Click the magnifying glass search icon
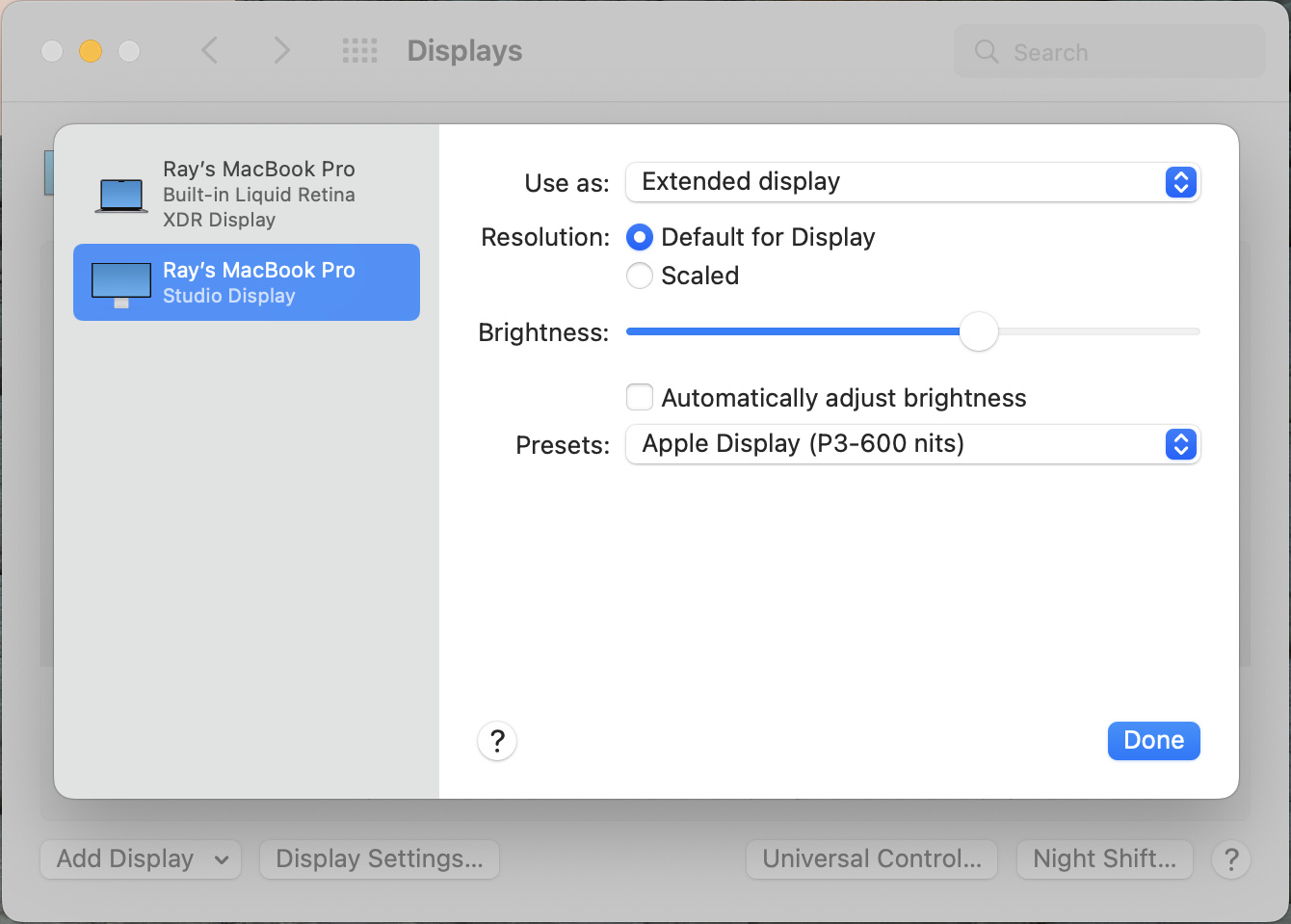The height and width of the screenshot is (924, 1291). [987, 52]
